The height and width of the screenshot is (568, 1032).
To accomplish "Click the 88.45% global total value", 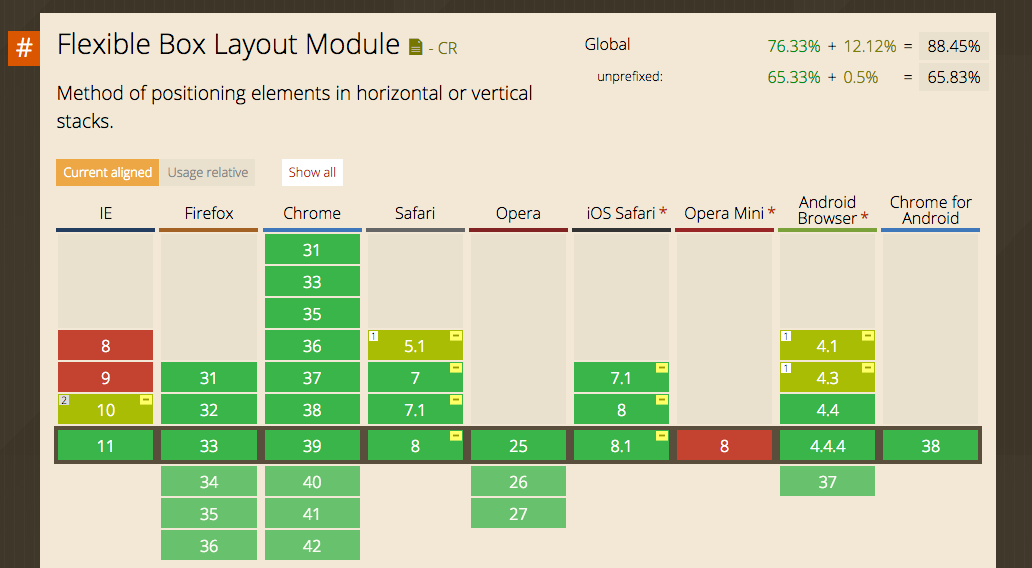I will click(x=954, y=46).
